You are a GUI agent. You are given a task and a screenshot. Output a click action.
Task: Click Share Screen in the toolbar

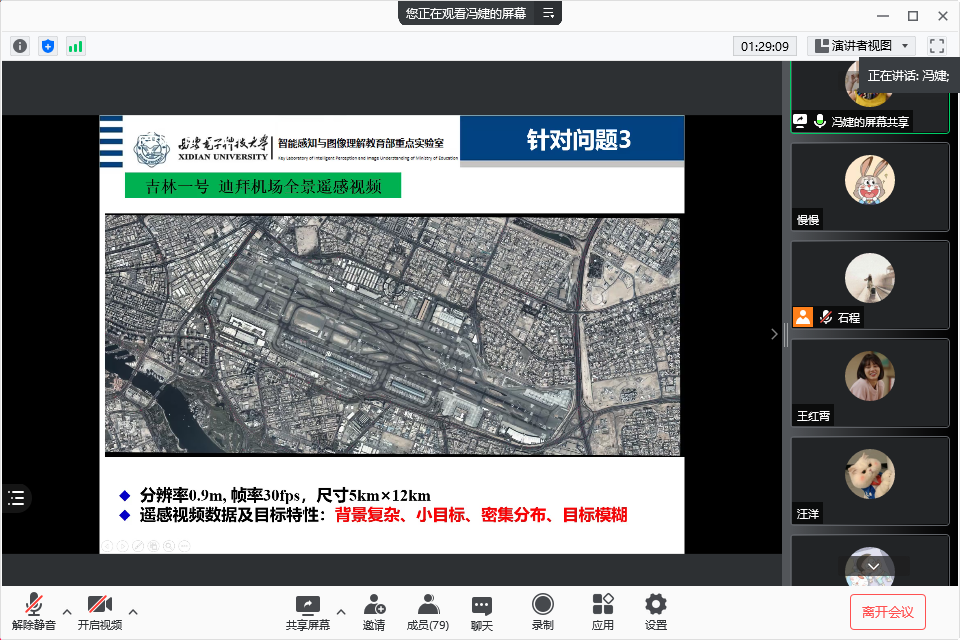(x=307, y=612)
